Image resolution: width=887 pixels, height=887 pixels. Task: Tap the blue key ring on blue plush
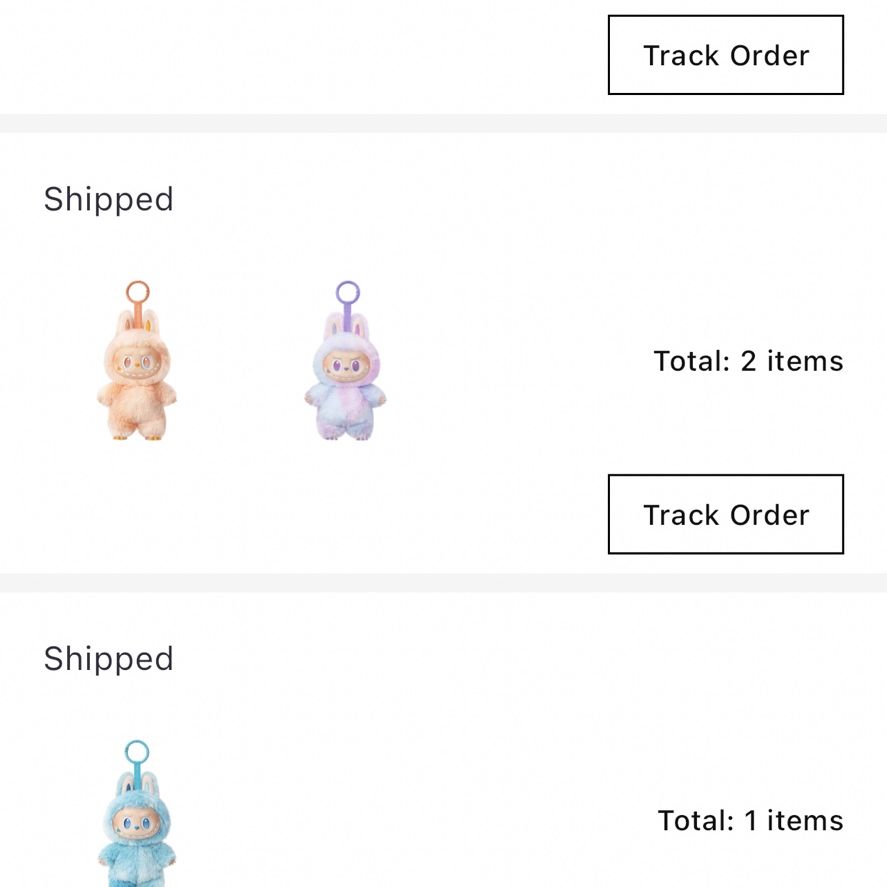[x=136, y=752]
